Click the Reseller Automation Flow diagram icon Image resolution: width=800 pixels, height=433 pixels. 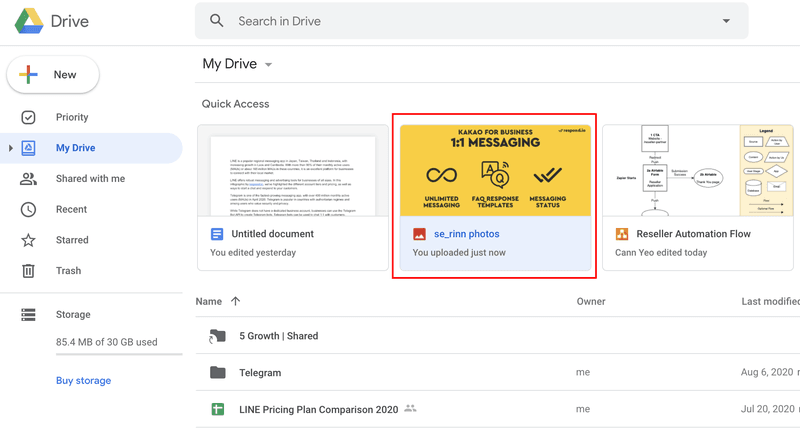click(622, 234)
